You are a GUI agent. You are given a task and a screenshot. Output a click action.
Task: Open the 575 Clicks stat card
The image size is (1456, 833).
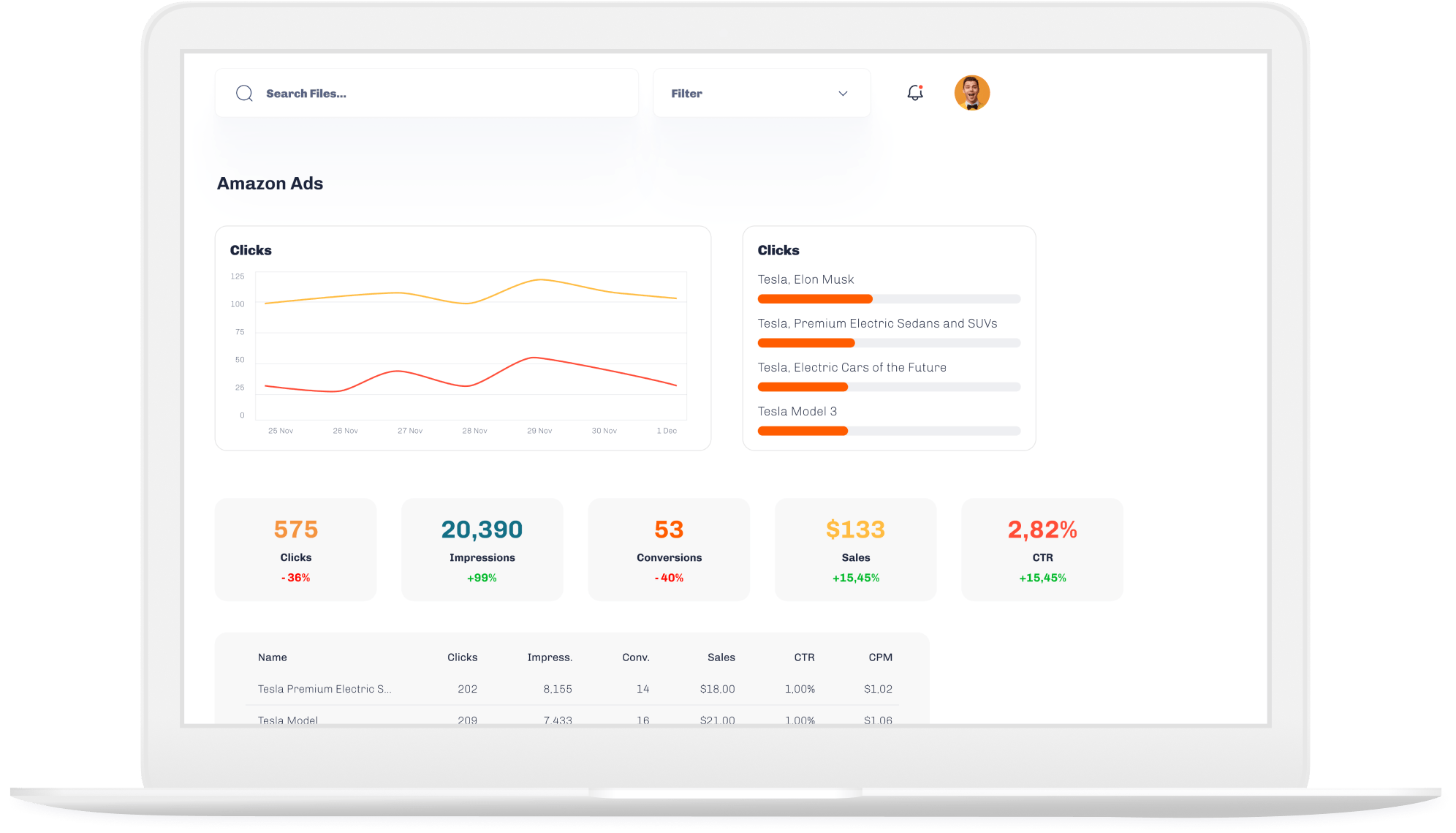pyautogui.click(x=296, y=550)
